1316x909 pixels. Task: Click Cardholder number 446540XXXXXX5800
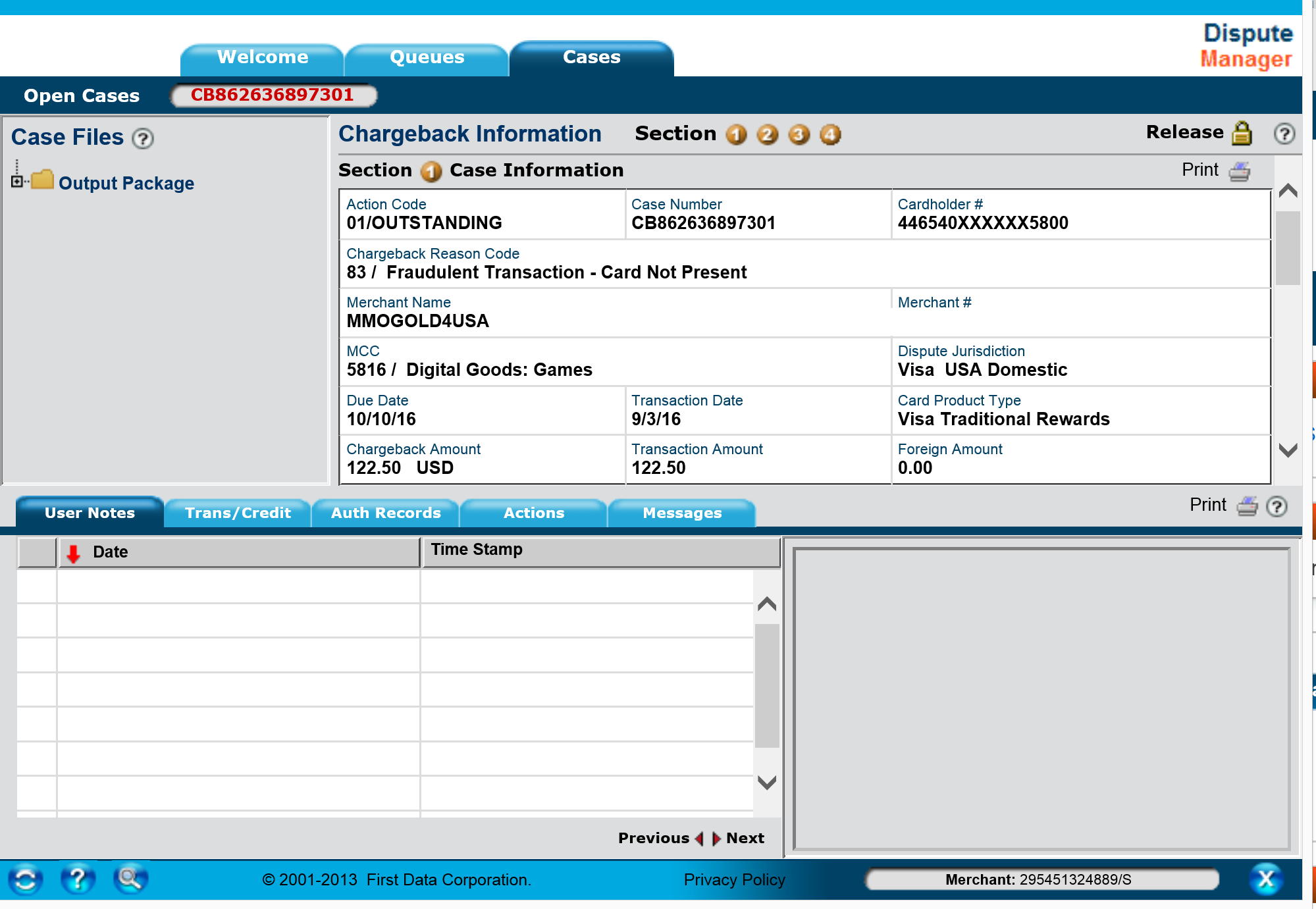click(x=984, y=223)
